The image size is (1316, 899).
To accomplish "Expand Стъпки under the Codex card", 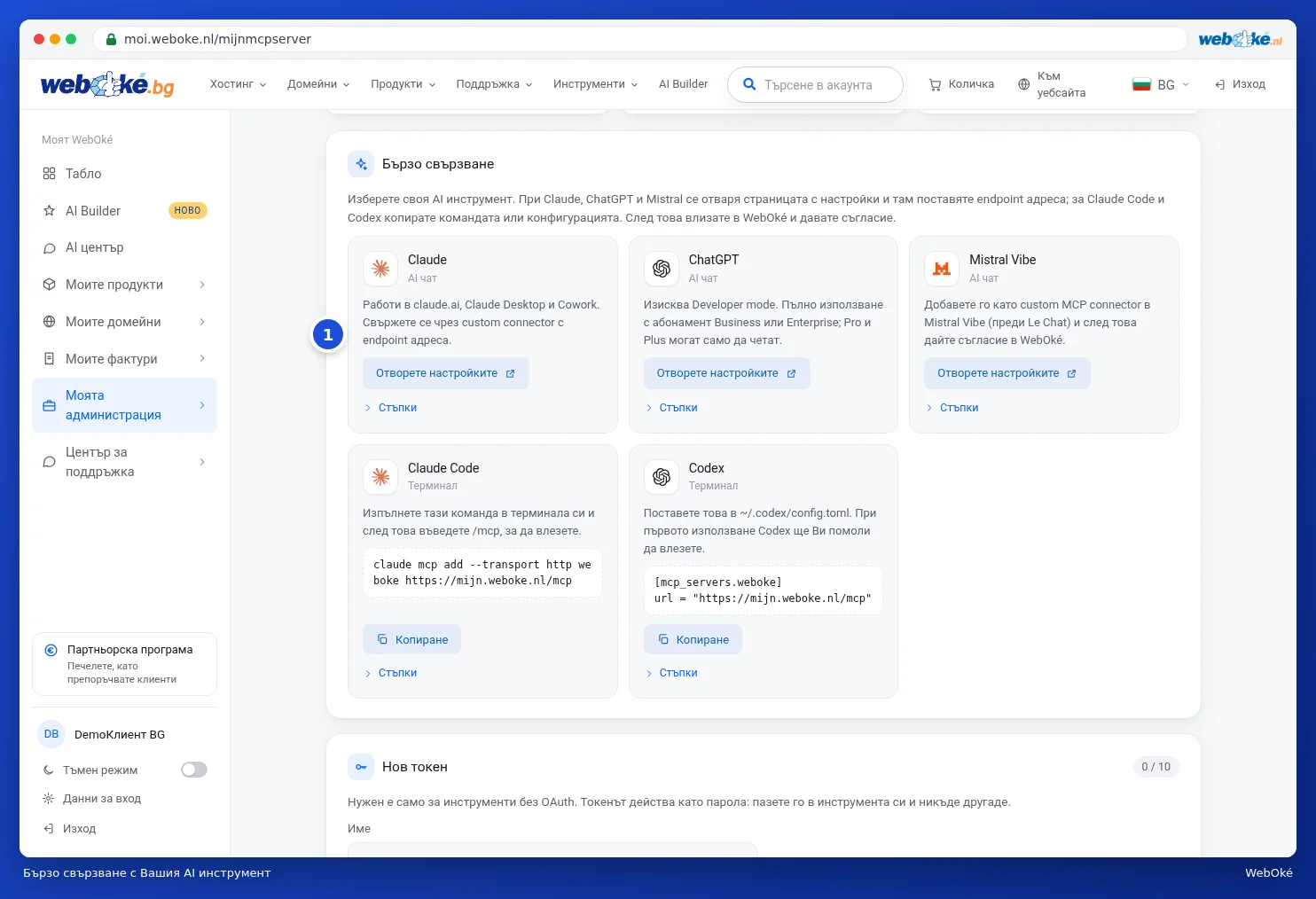I will [671, 673].
